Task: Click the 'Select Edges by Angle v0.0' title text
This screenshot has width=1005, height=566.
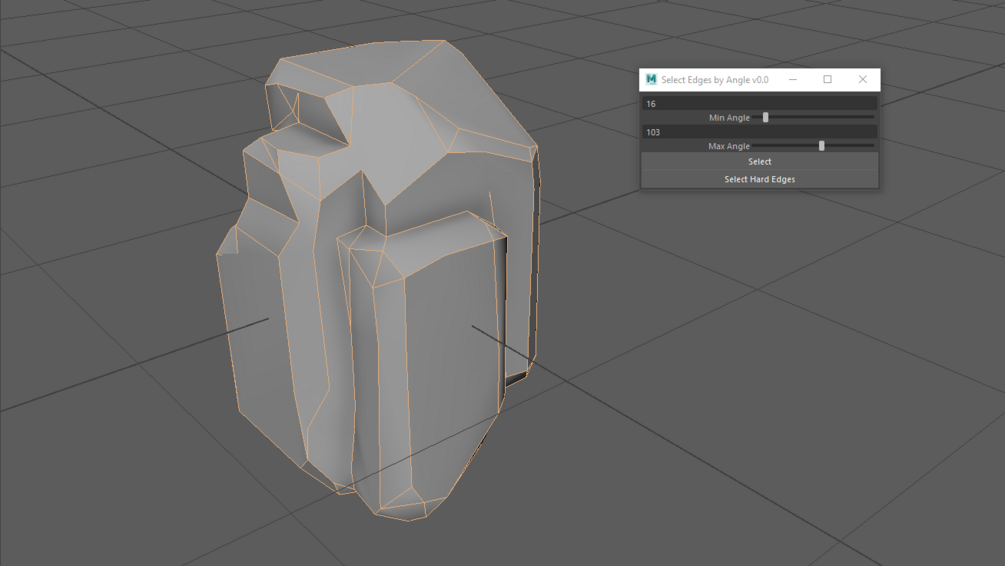Action: coord(715,80)
